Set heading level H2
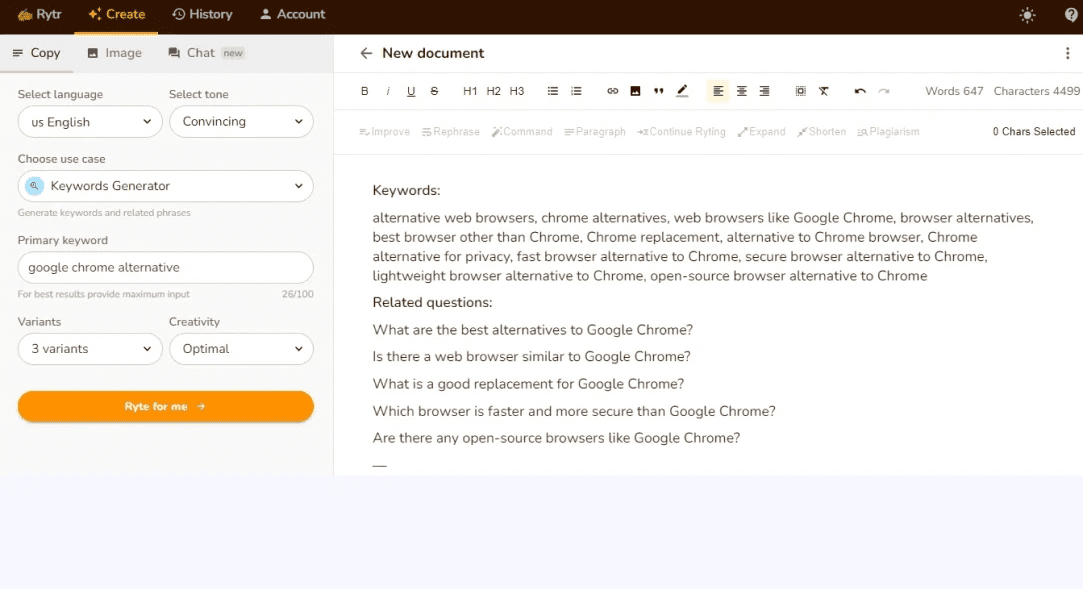 493,91
